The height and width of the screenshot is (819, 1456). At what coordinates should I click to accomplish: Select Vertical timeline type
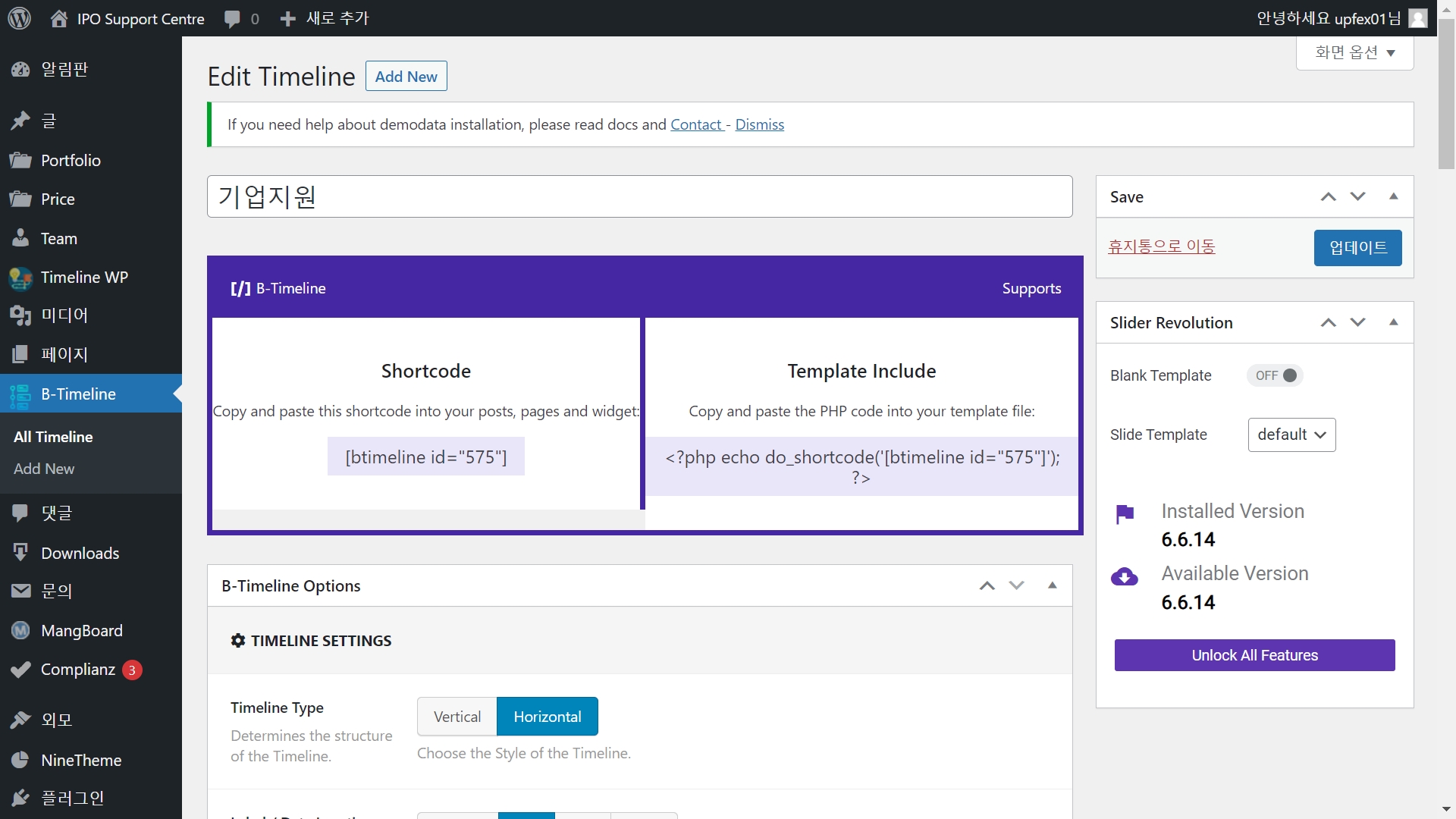click(457, 717)
